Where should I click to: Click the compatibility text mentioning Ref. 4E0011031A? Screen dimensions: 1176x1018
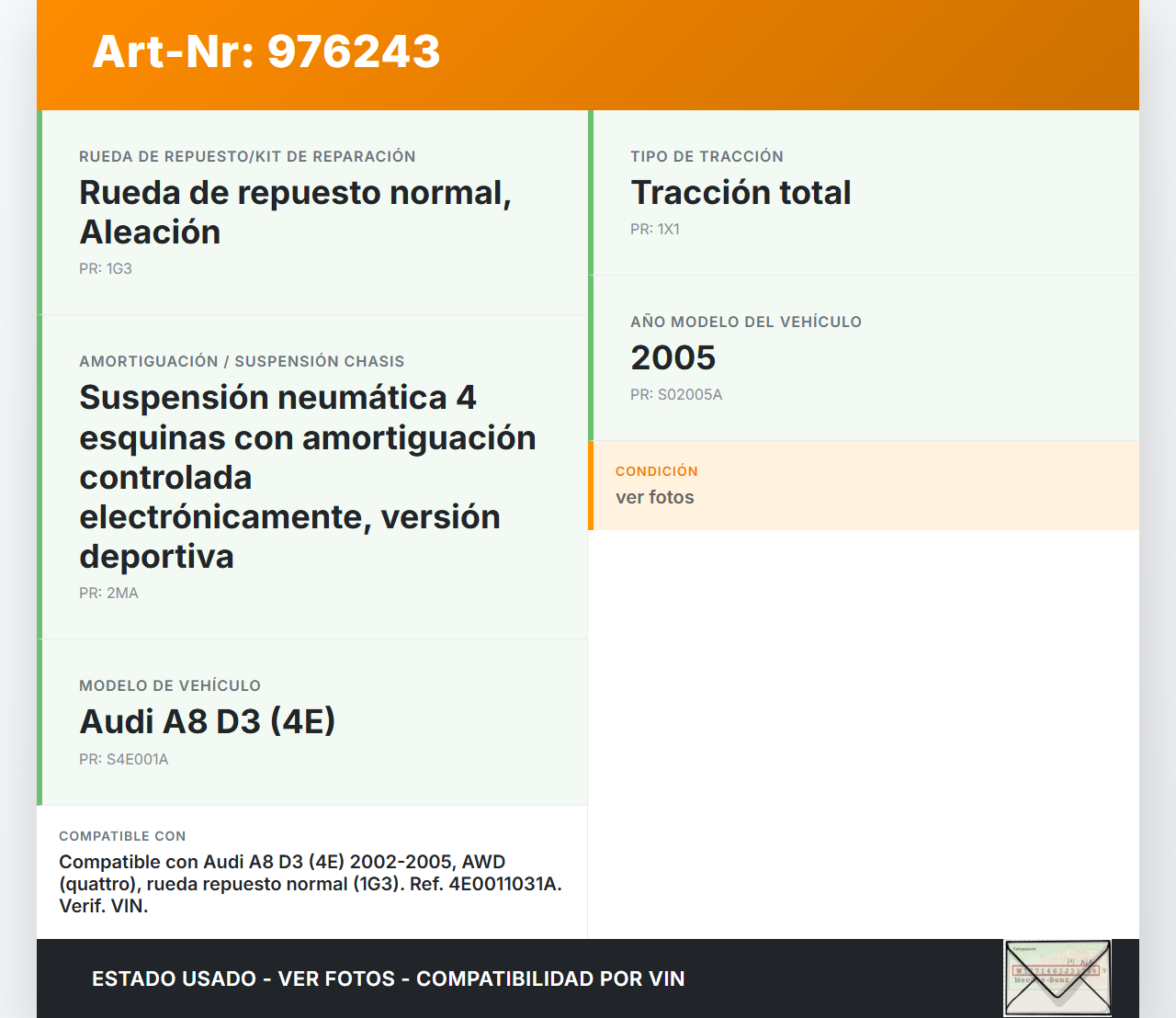tap(310, 884)
